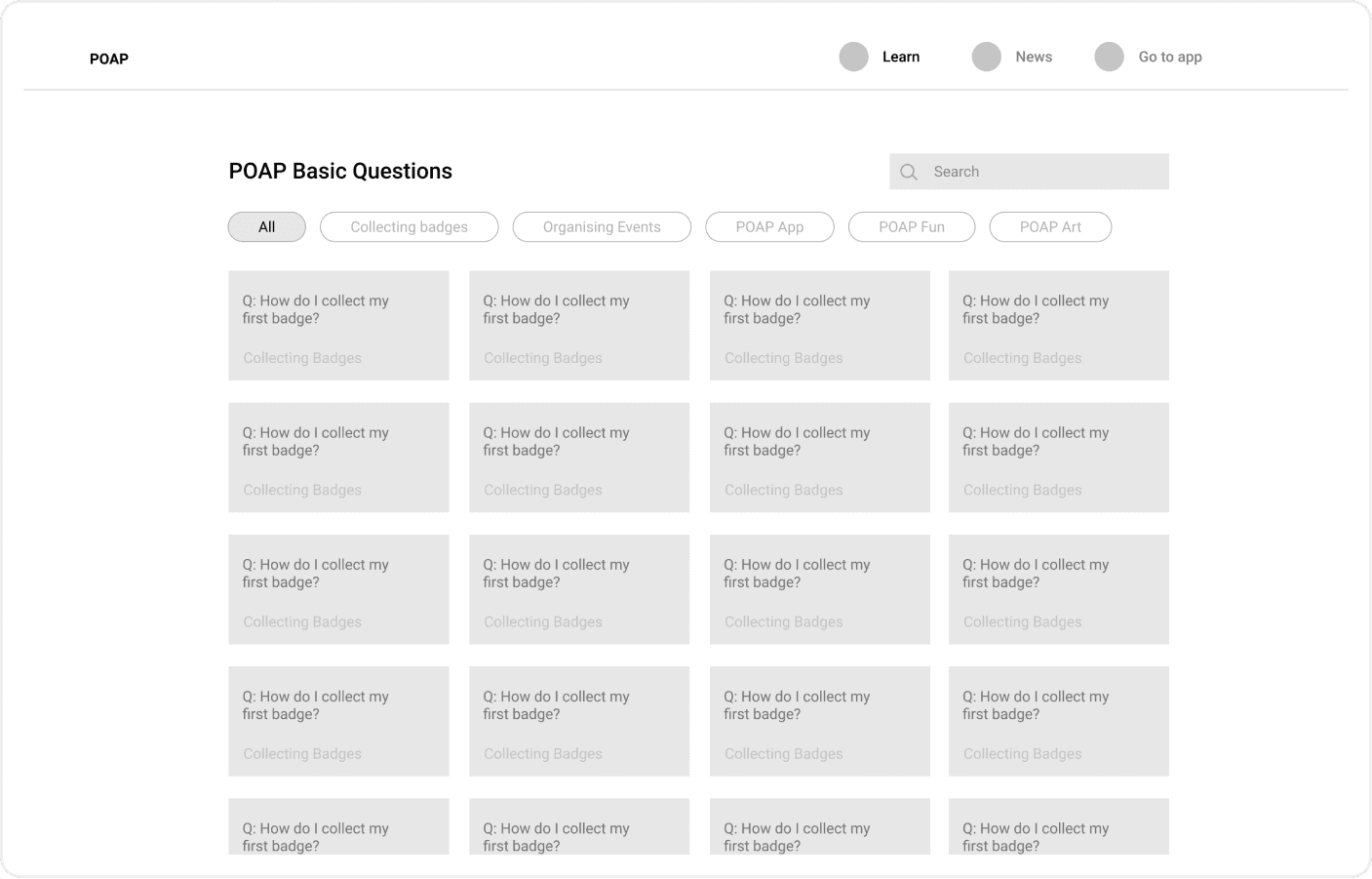Click the magnifier icon in the search box
The width and height of the screenshot is (1372, 879).
point(909,172)
